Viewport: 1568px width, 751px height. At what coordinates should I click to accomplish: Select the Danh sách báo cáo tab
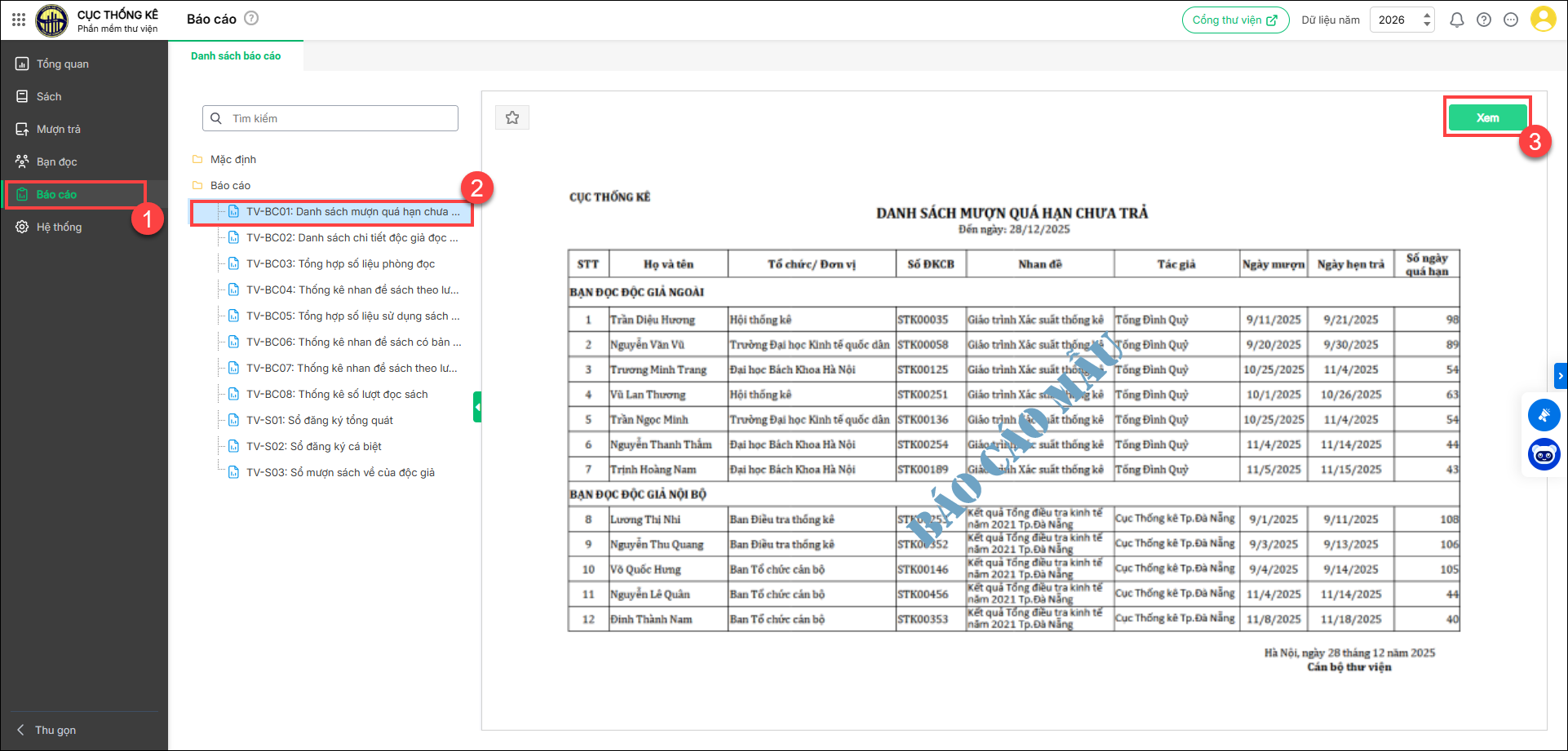(236, 56)
